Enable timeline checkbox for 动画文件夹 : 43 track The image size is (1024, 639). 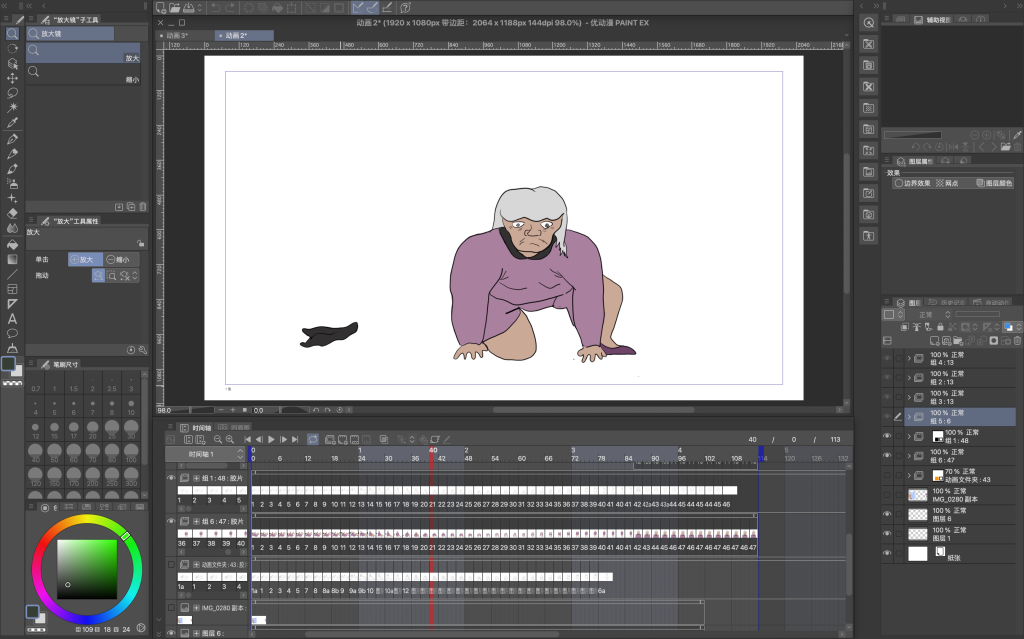(x=171, y=565)
